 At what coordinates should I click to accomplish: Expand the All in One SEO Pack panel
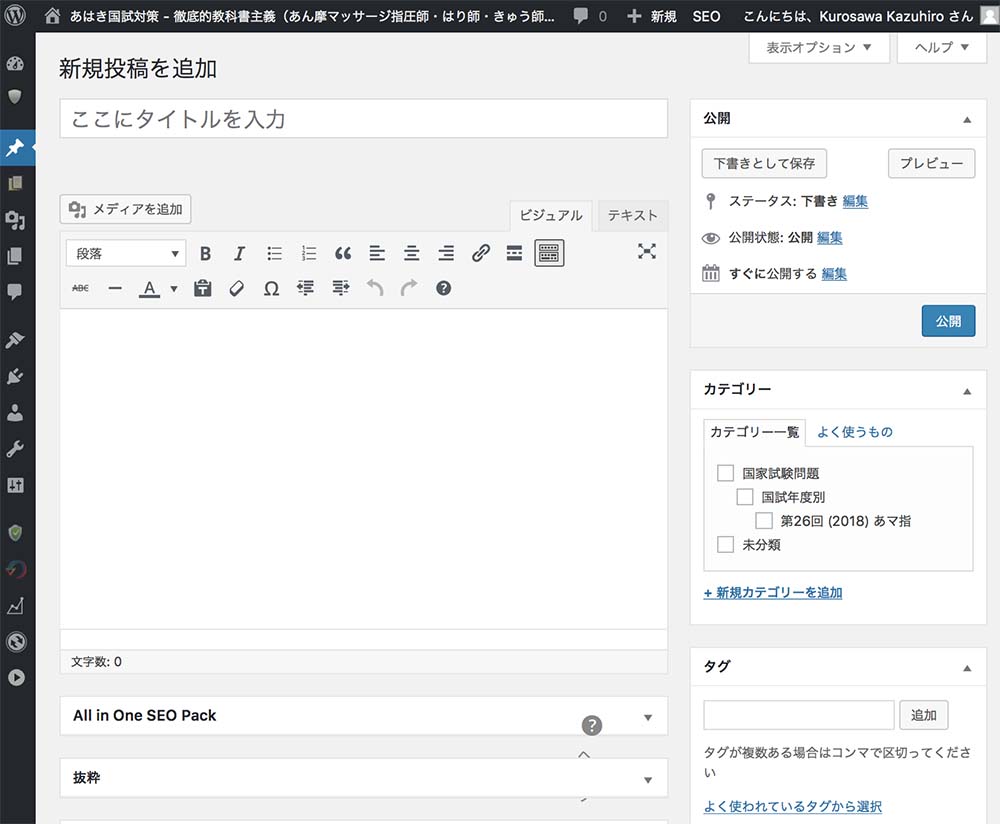coord(647,717)
